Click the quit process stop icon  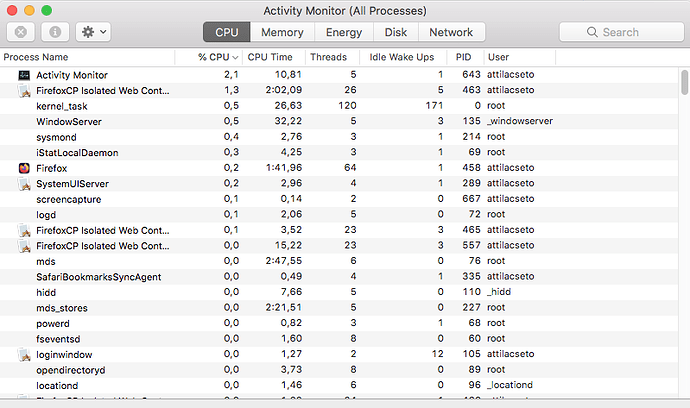(21, 32)
